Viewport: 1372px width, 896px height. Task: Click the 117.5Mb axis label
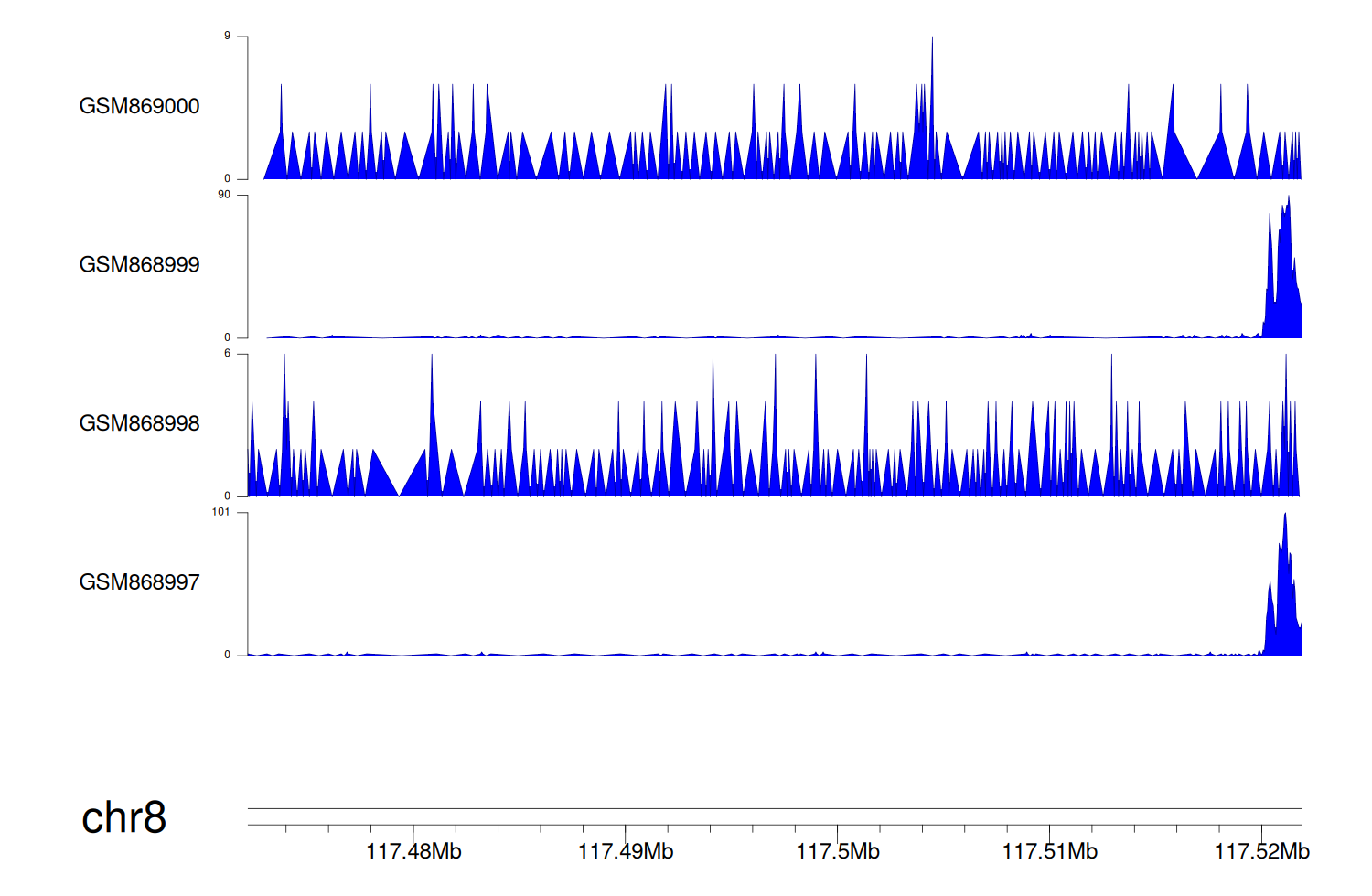tap(838, 852)
